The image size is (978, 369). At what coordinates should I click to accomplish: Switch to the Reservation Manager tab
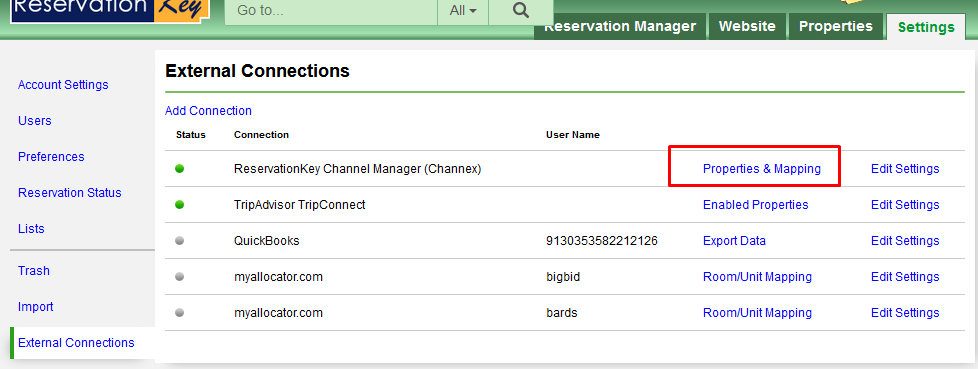(x=620, y=26)
